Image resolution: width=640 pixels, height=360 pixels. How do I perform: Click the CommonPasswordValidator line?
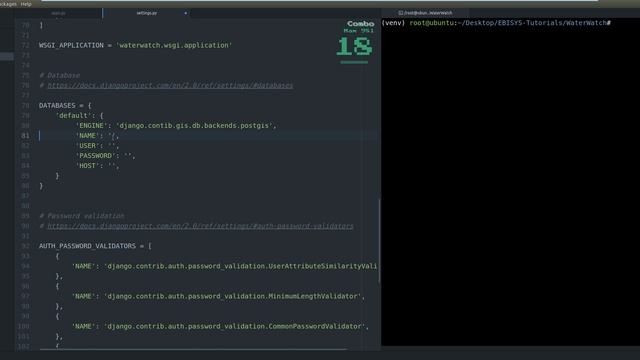(x=220, y=326)
